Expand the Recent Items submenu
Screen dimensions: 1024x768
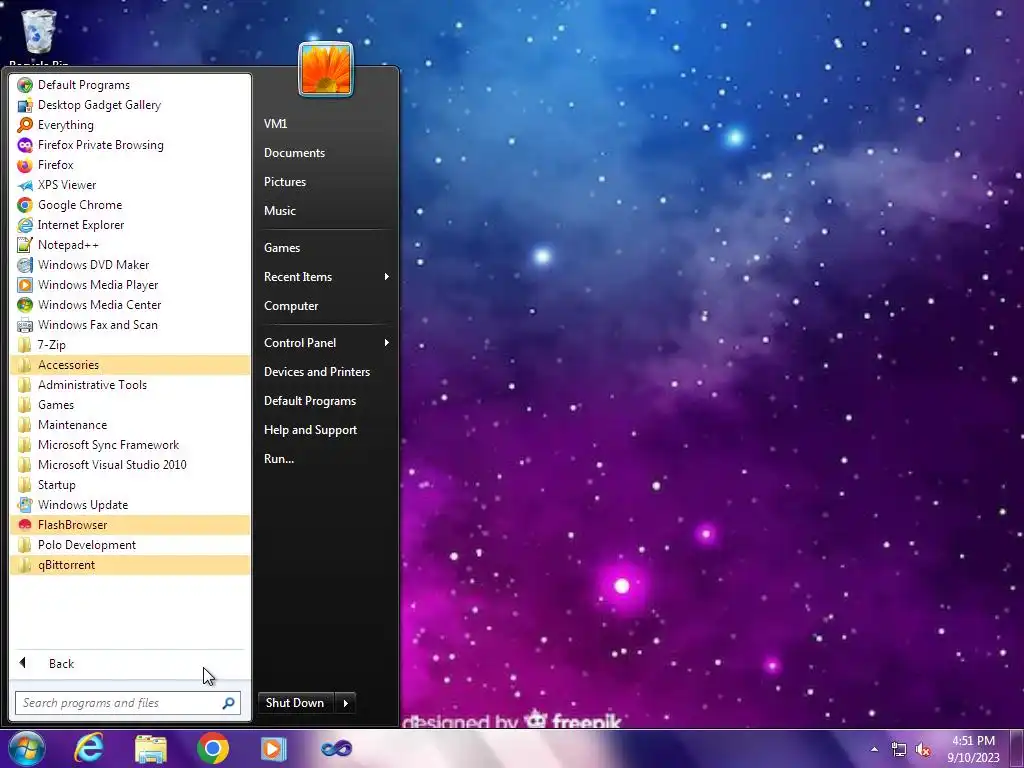click(327, 277)
